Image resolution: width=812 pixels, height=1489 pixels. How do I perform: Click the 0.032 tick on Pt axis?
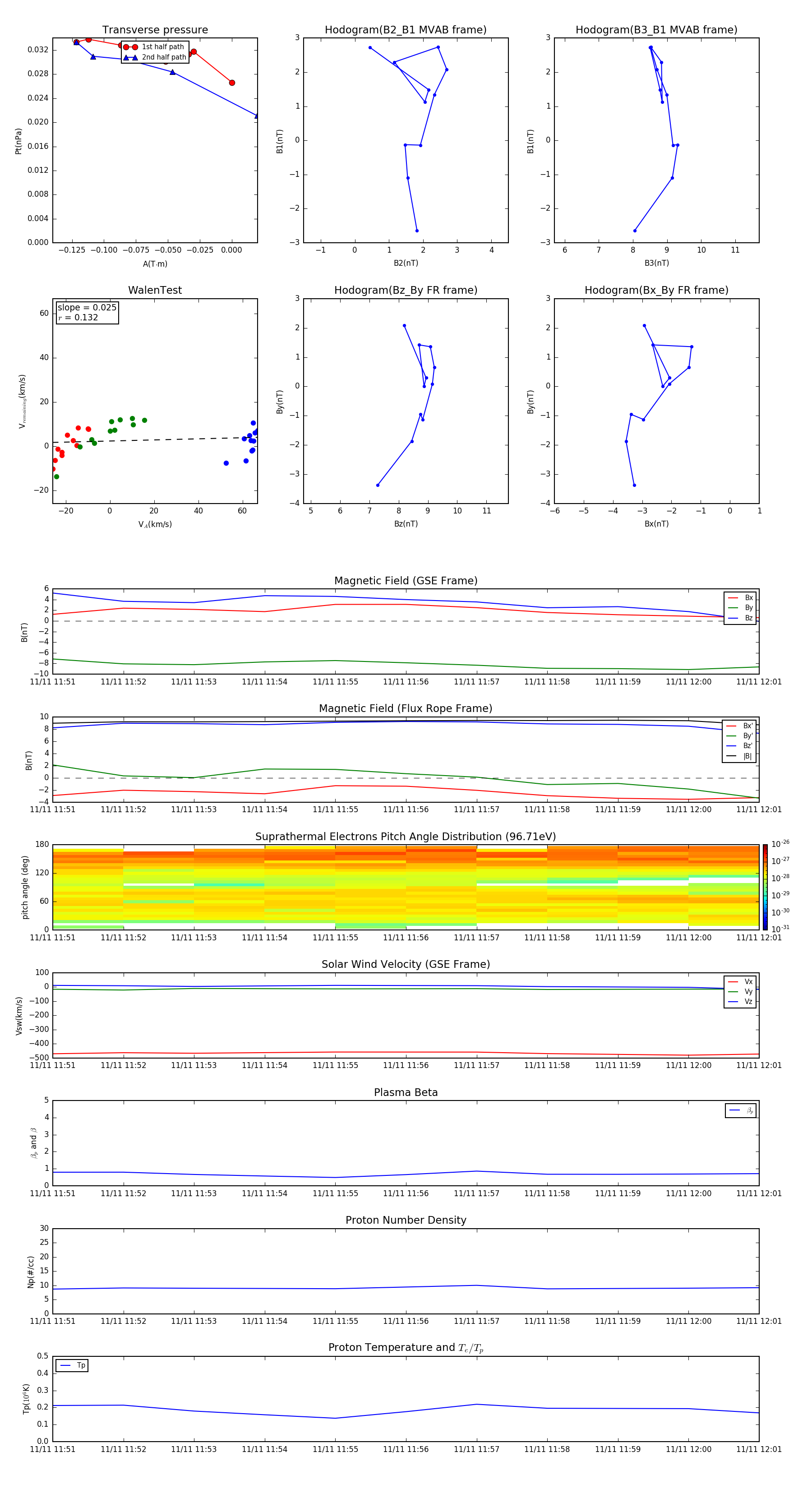point(38,50)
